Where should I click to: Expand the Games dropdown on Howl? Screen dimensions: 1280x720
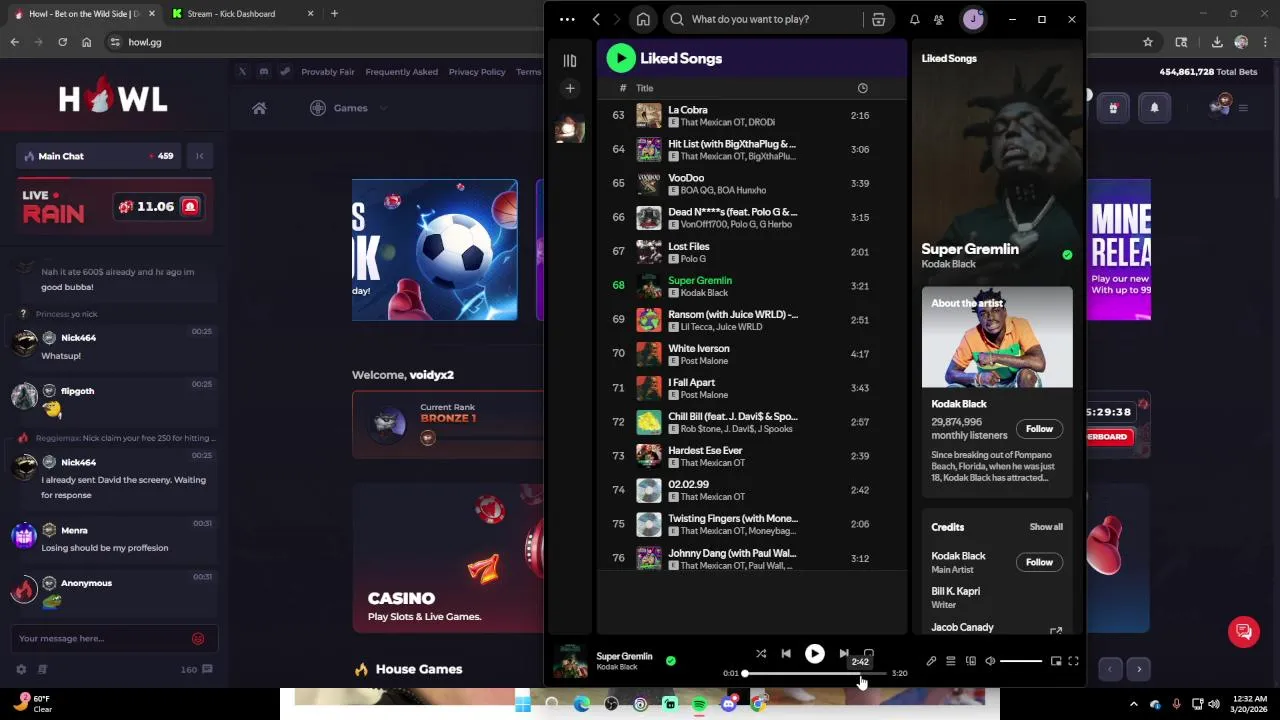pyautogui.click(x=351, y=108)
